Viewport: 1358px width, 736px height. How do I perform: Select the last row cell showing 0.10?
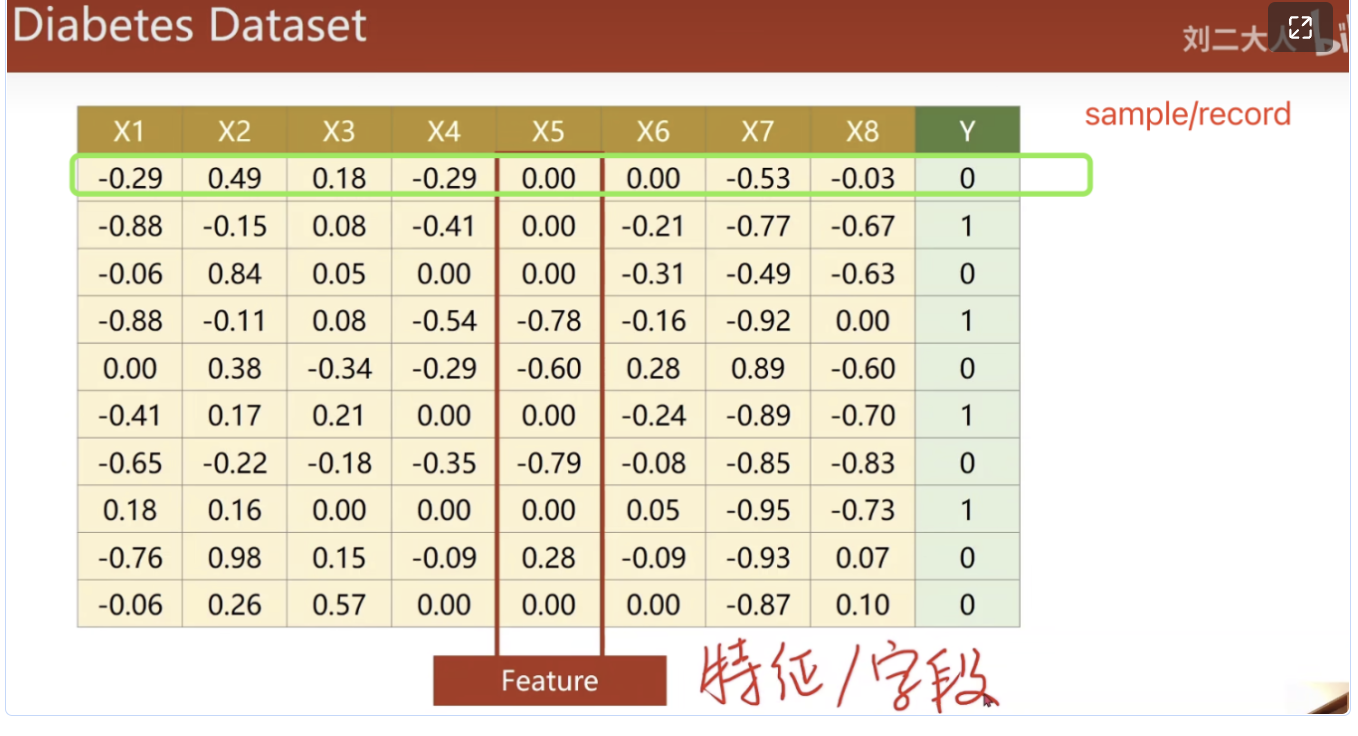pyautogui.click(x=862, y=604)
